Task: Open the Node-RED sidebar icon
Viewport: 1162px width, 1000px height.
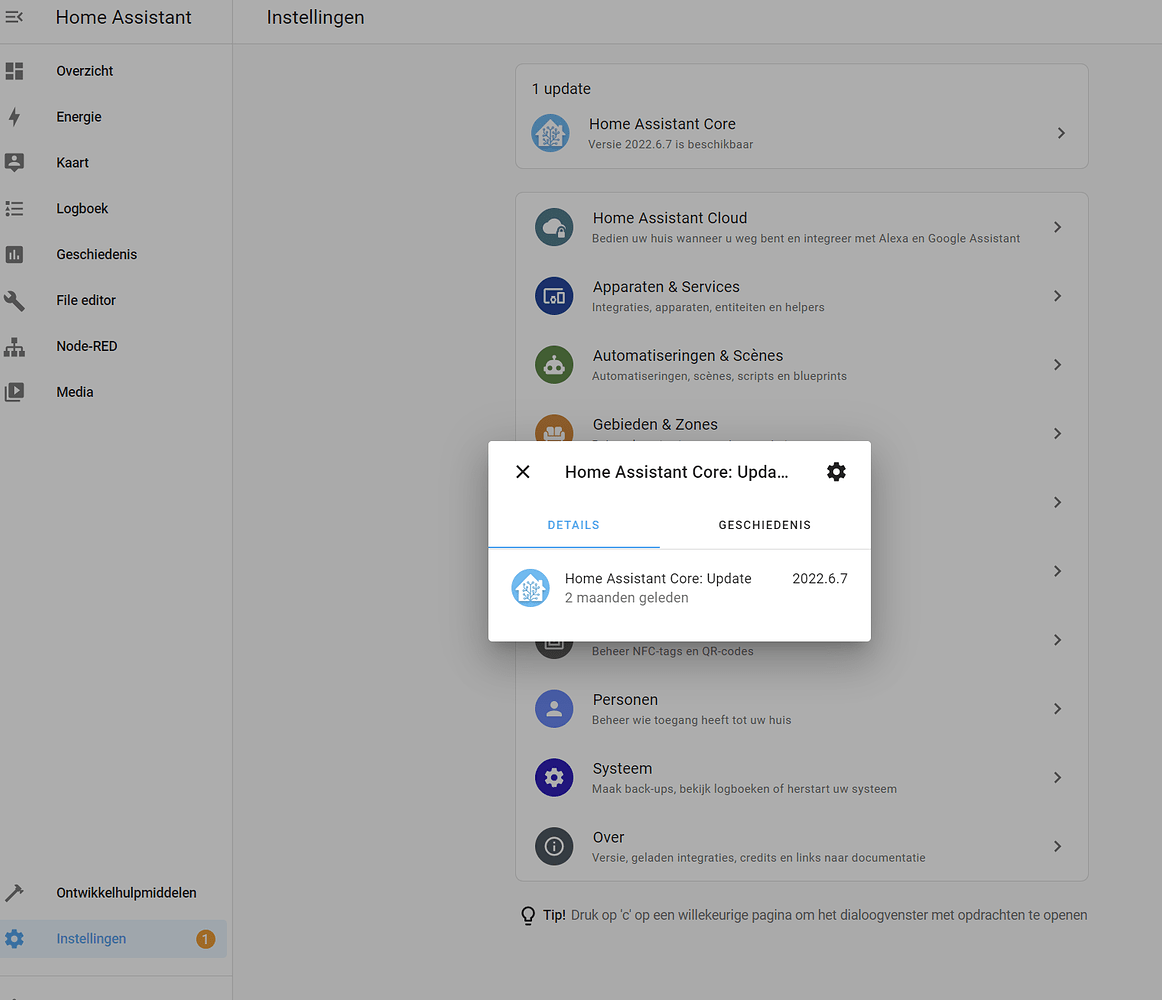Action: 14,347
